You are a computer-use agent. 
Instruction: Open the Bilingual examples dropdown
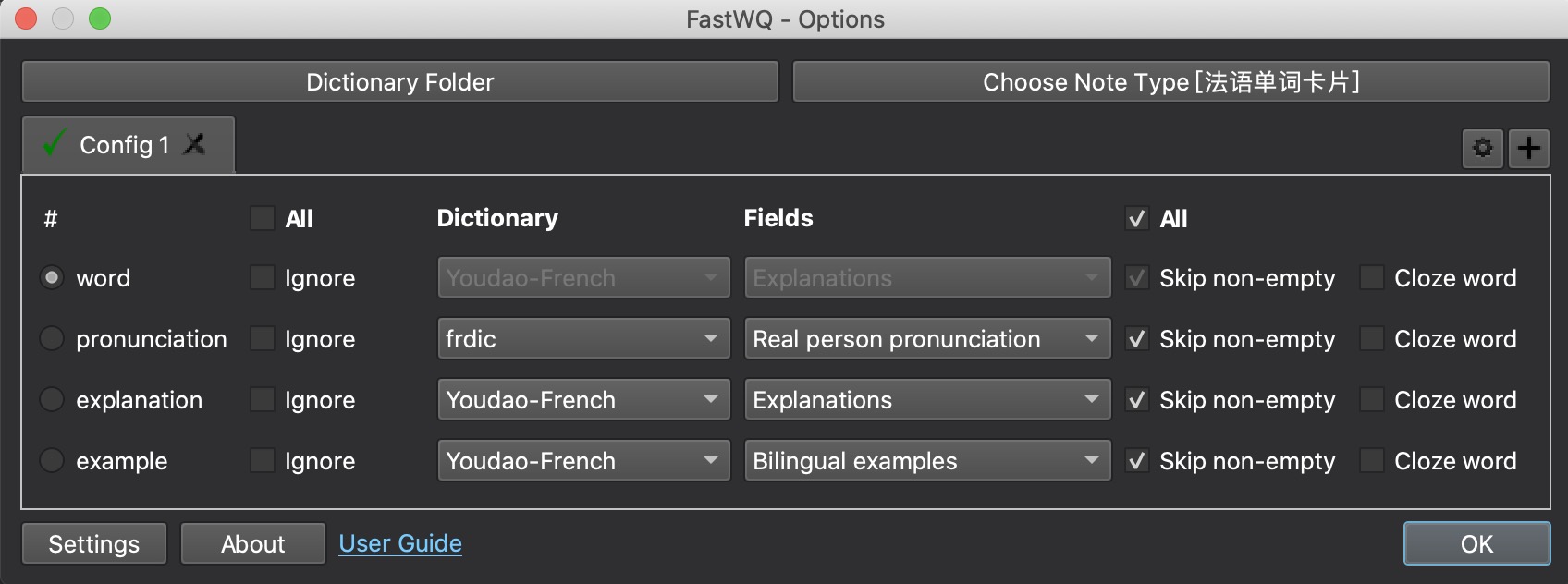click(927, 461)
